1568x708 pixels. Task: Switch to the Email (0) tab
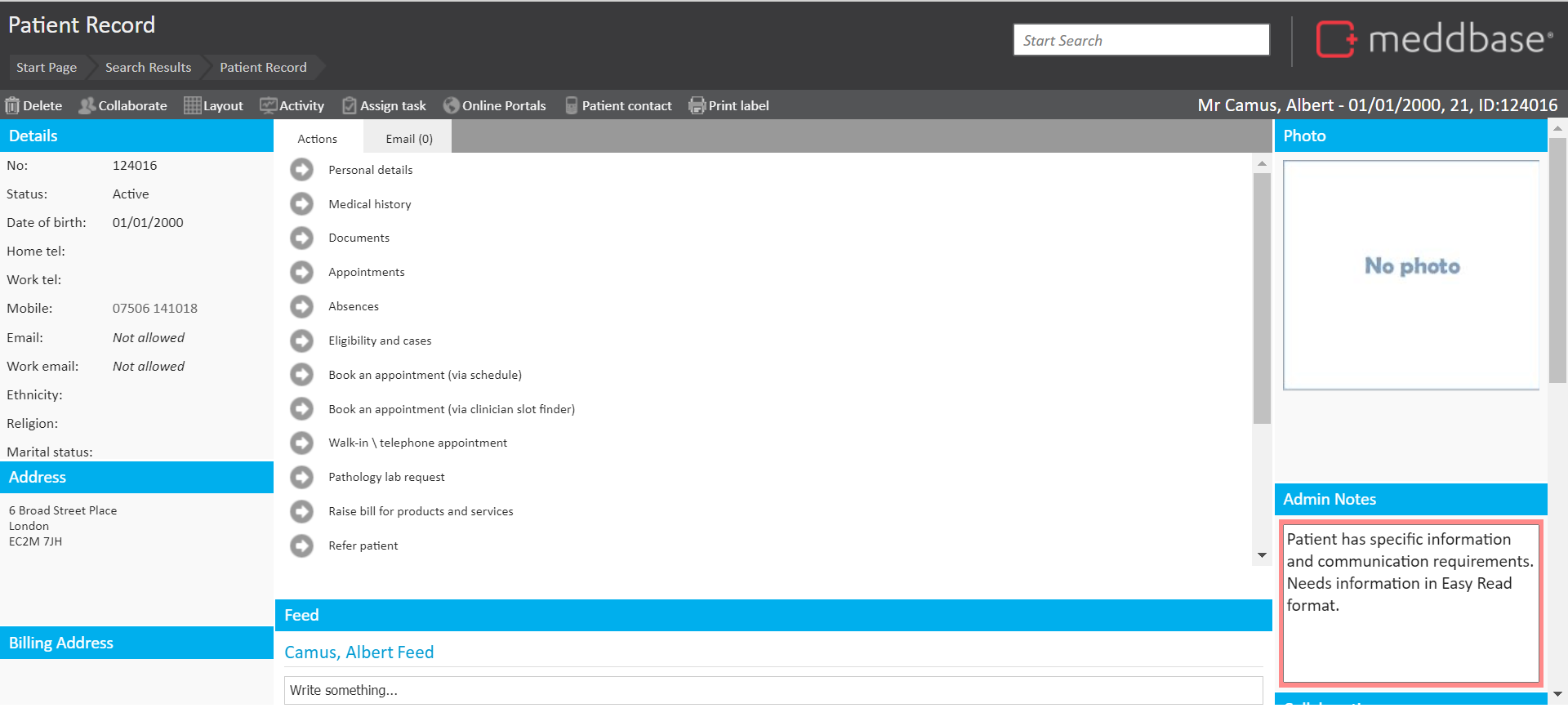(408, 138)
